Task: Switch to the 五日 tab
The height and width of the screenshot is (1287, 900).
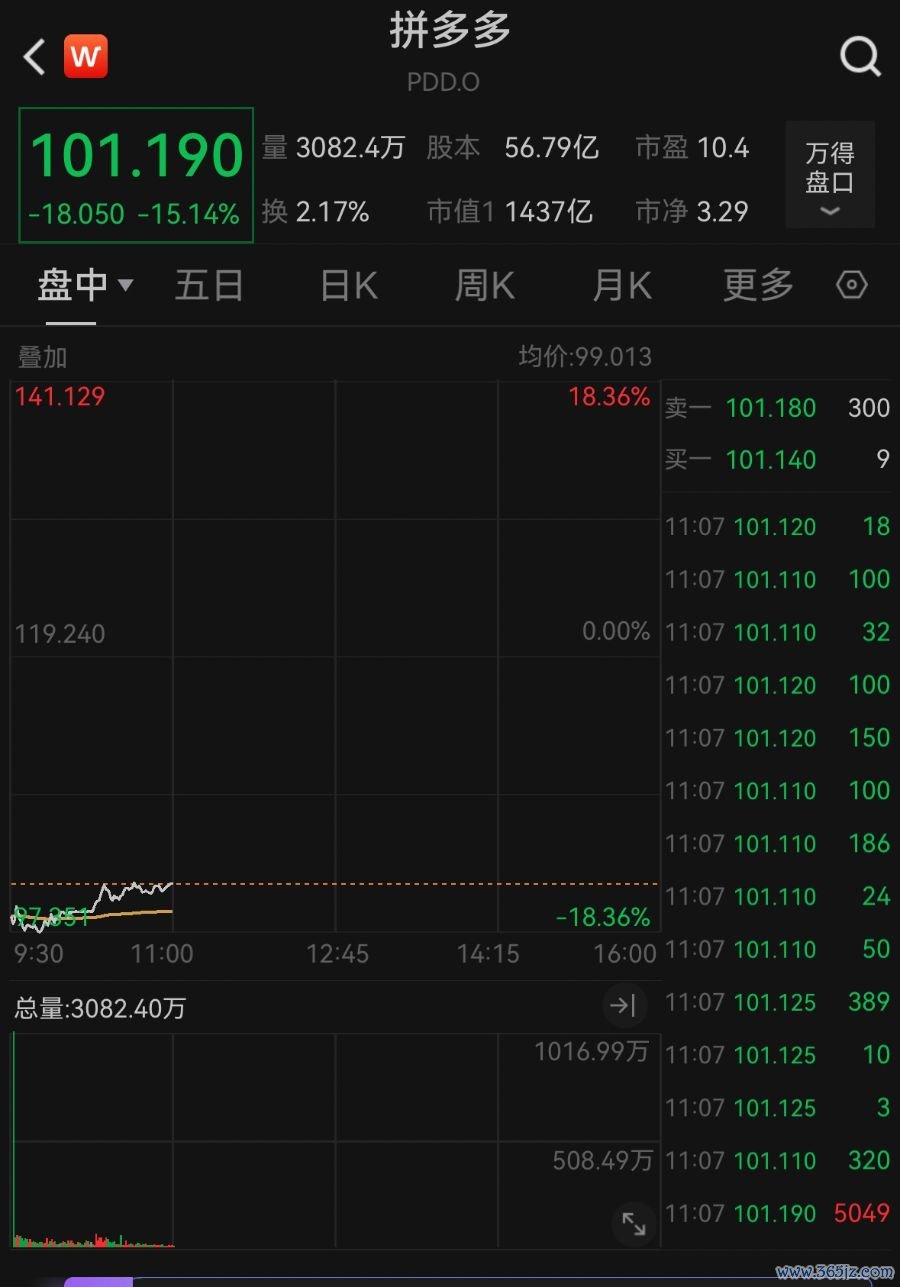Action: (209, 286)
